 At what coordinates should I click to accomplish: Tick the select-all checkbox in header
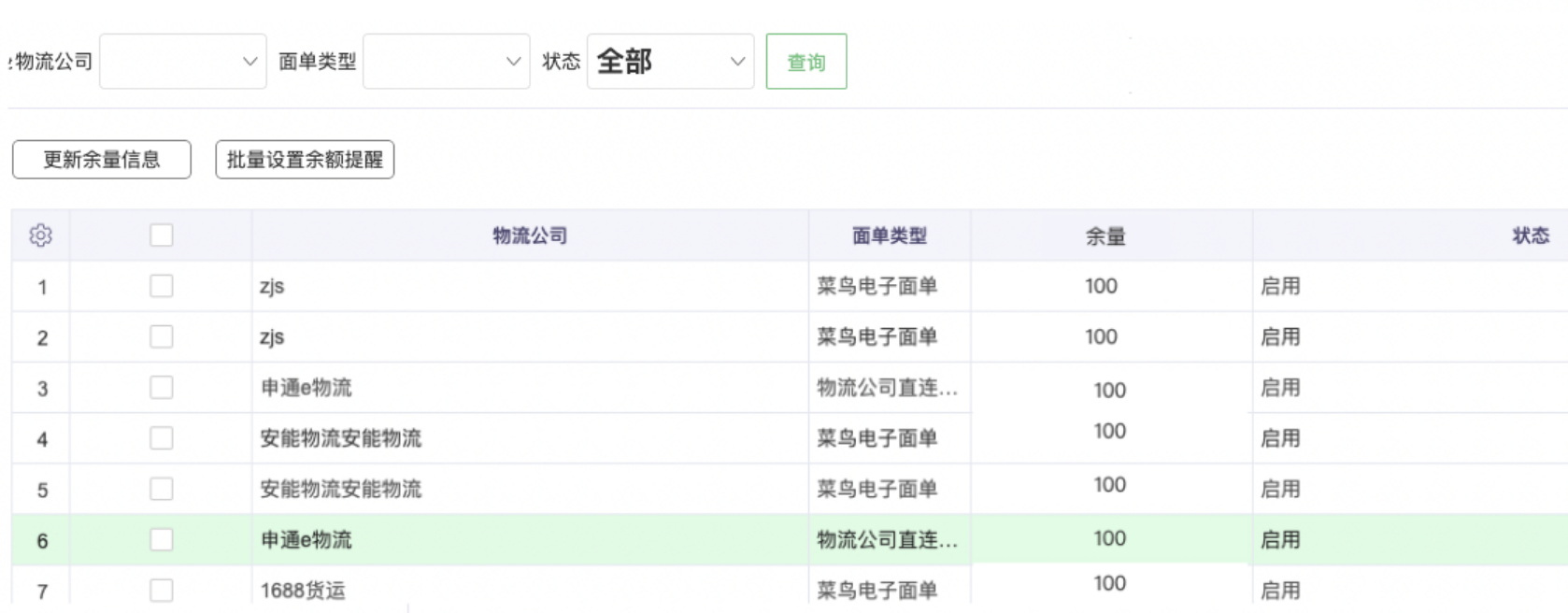tap(162, 235)
